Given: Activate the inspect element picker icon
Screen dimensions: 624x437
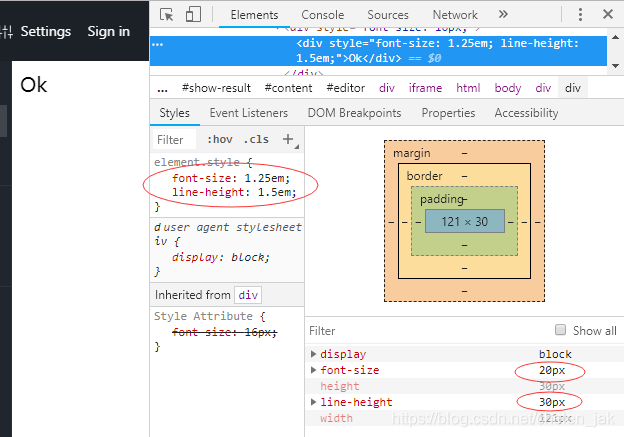Looking at the screenshot, I should point(166,15).
